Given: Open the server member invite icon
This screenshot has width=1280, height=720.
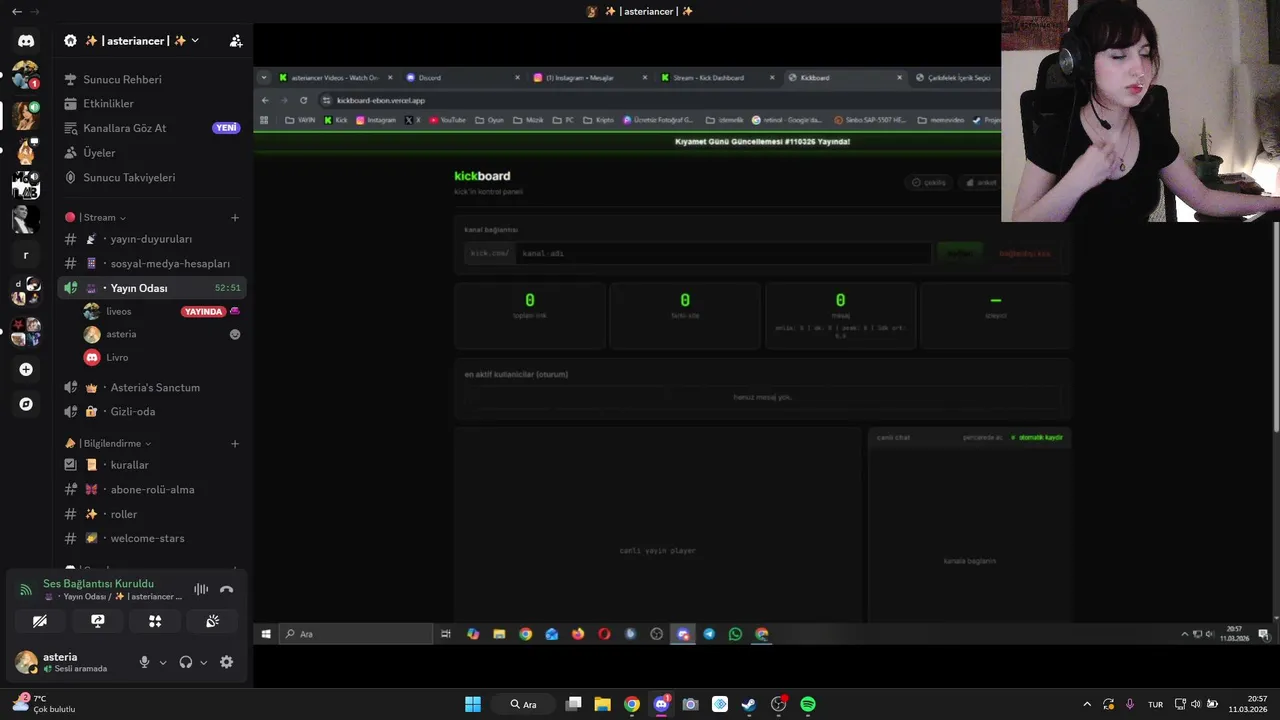Looking at the screenshot, I should (236, 41).
